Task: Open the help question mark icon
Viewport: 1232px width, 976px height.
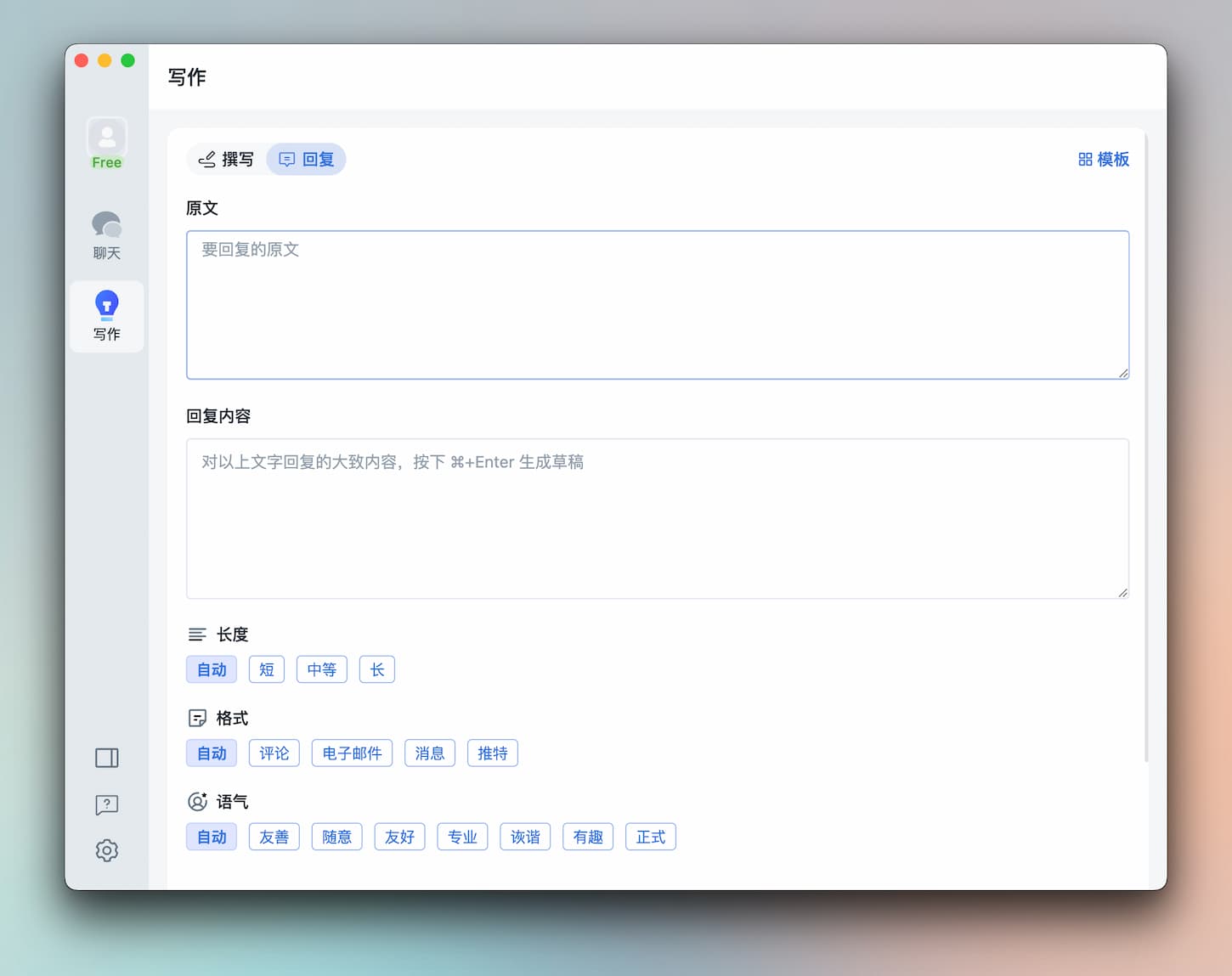Action: [107, 804]
